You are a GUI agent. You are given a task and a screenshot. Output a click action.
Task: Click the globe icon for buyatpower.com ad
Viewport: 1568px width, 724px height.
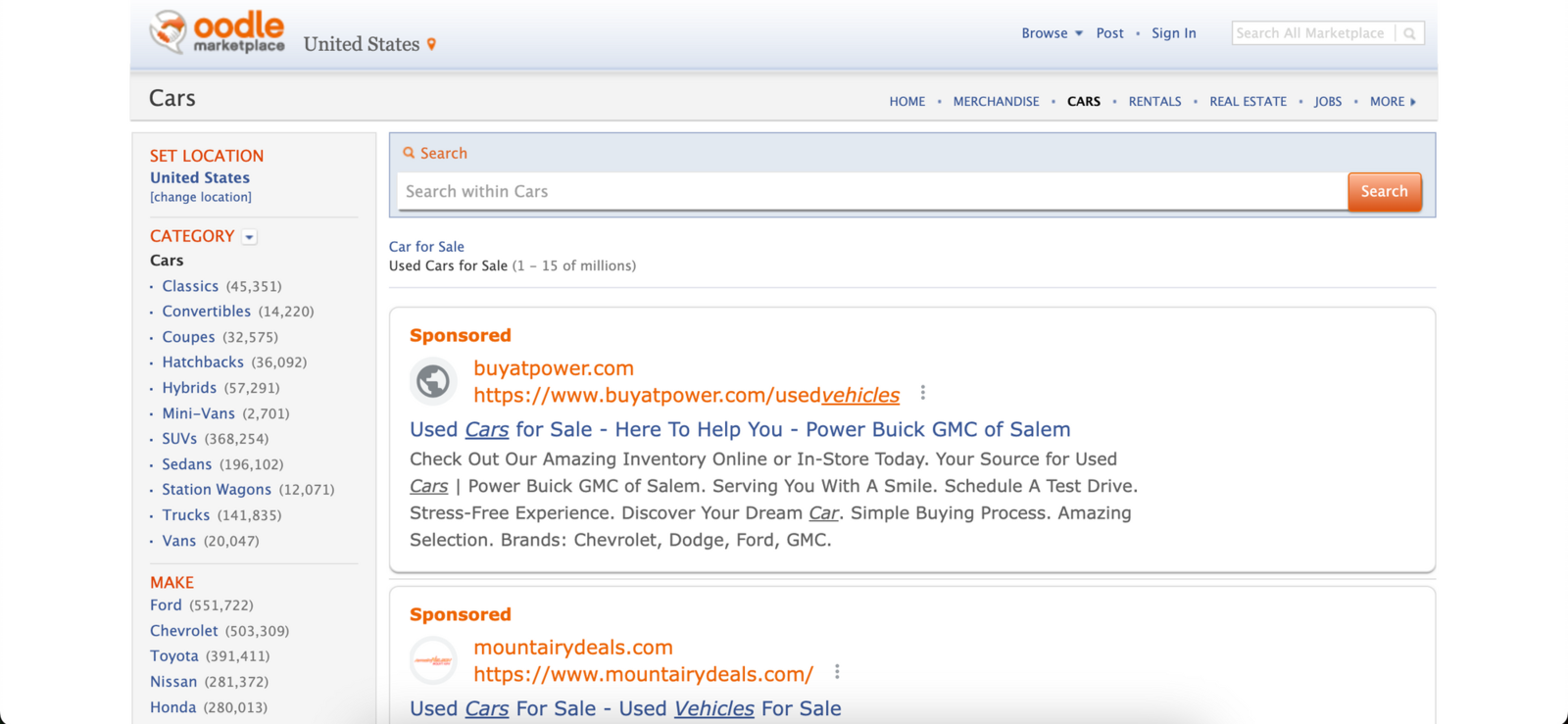(433, 381)
